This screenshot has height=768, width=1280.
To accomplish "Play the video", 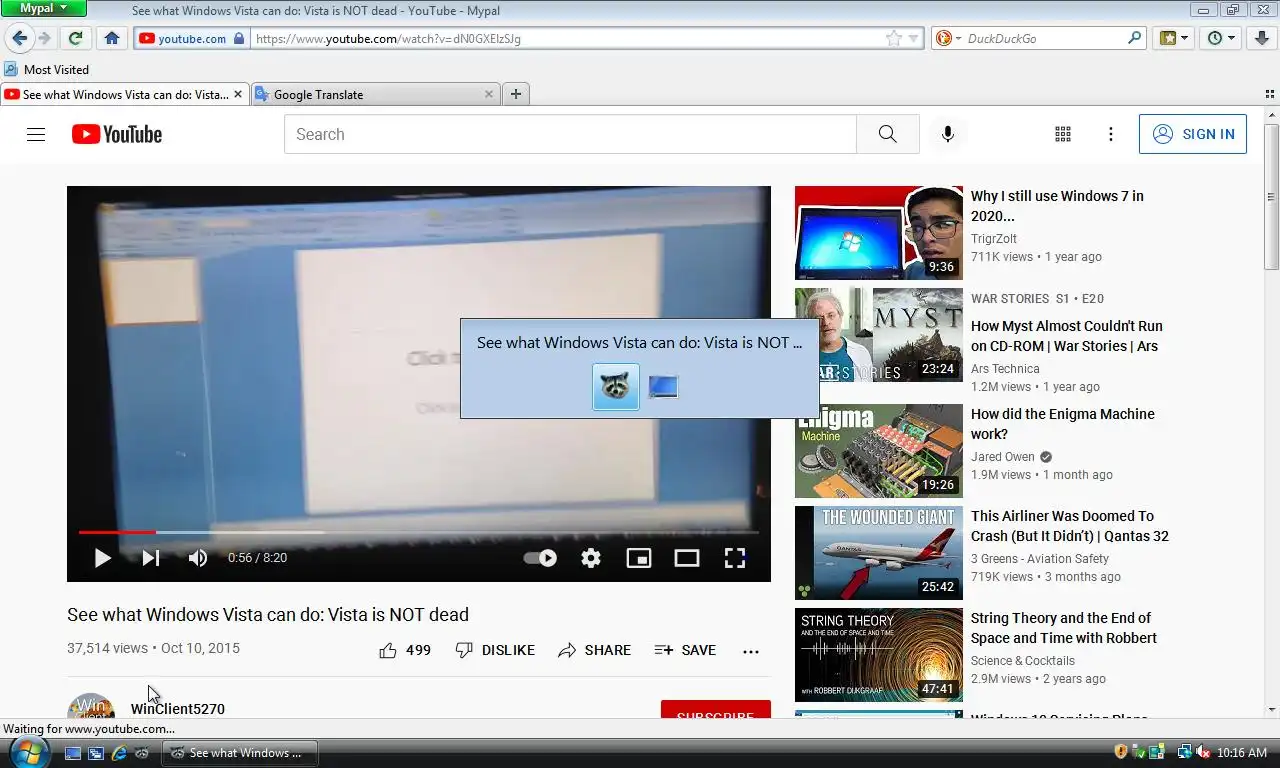I will click(102, 558).
